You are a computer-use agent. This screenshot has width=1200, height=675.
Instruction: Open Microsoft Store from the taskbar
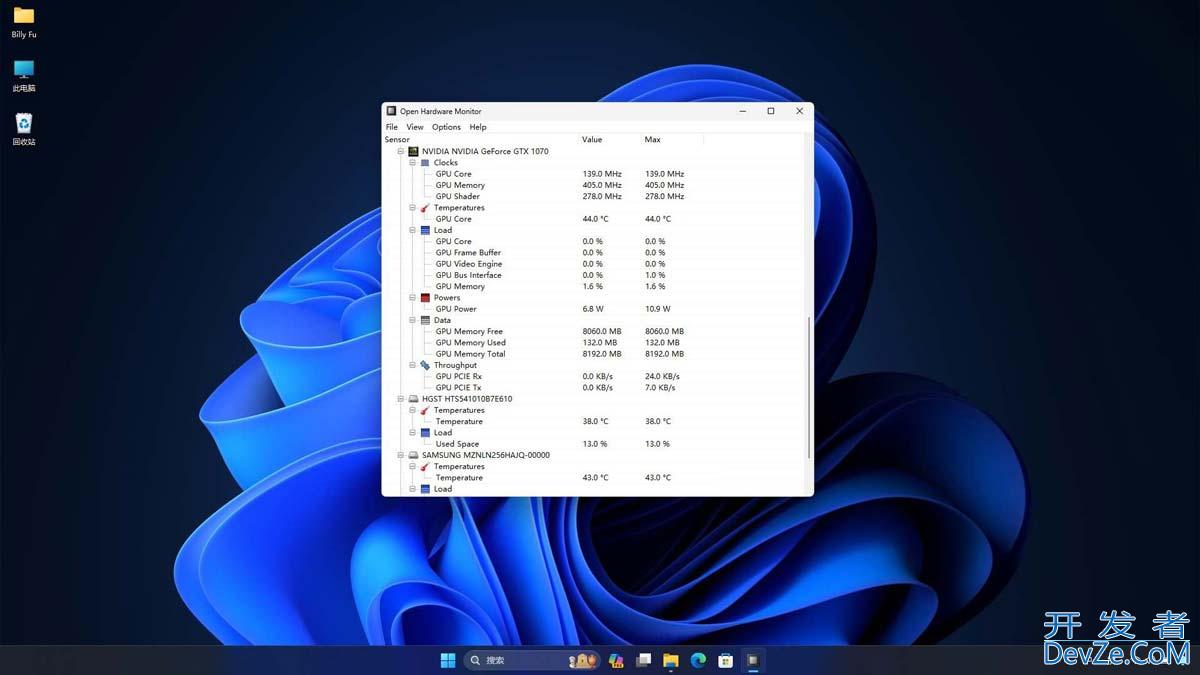[x=726, y=660]
